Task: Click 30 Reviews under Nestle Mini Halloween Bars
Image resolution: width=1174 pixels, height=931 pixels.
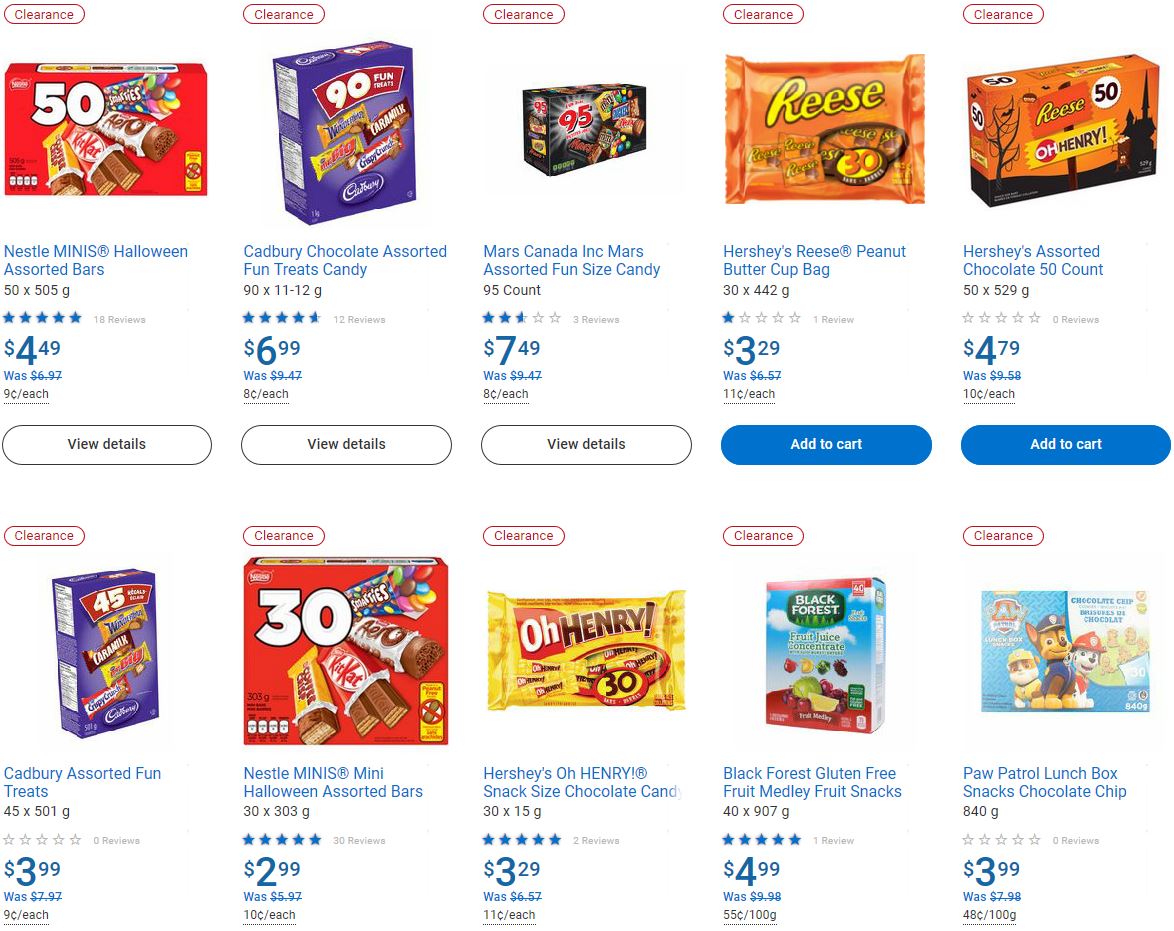Action: [x=359, y=840]
